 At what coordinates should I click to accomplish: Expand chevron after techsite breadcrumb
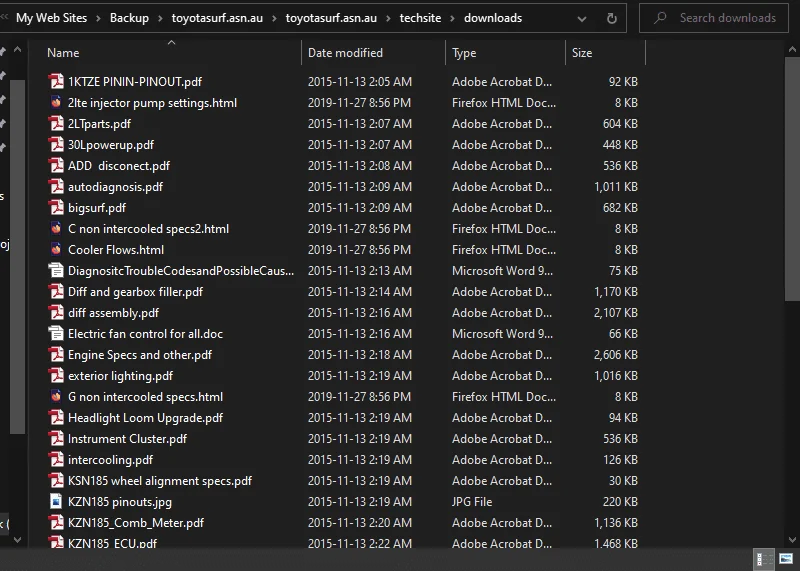click(x=453, y=18)
